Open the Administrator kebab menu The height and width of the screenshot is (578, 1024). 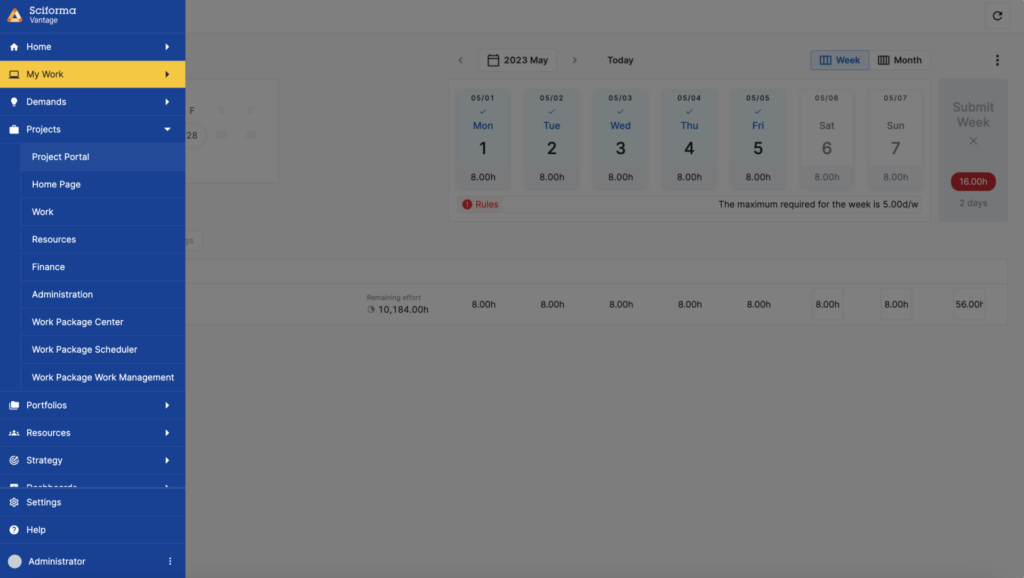(170, 561)
